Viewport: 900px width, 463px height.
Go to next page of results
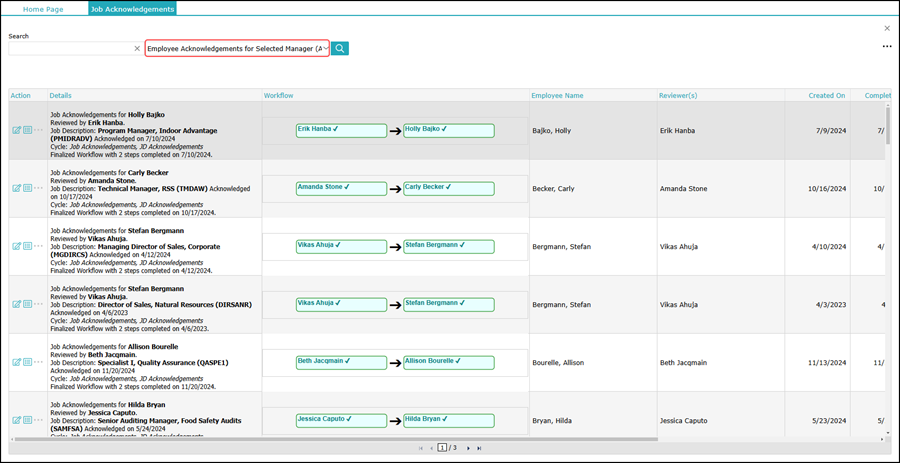click(x=468, y=448)
